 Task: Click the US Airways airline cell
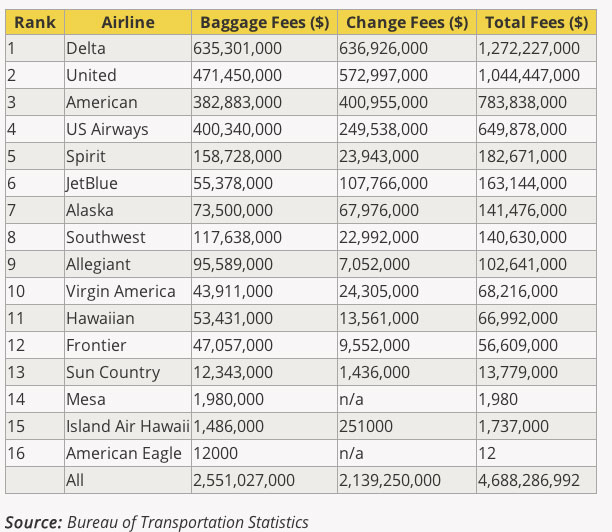click(107, 129)
